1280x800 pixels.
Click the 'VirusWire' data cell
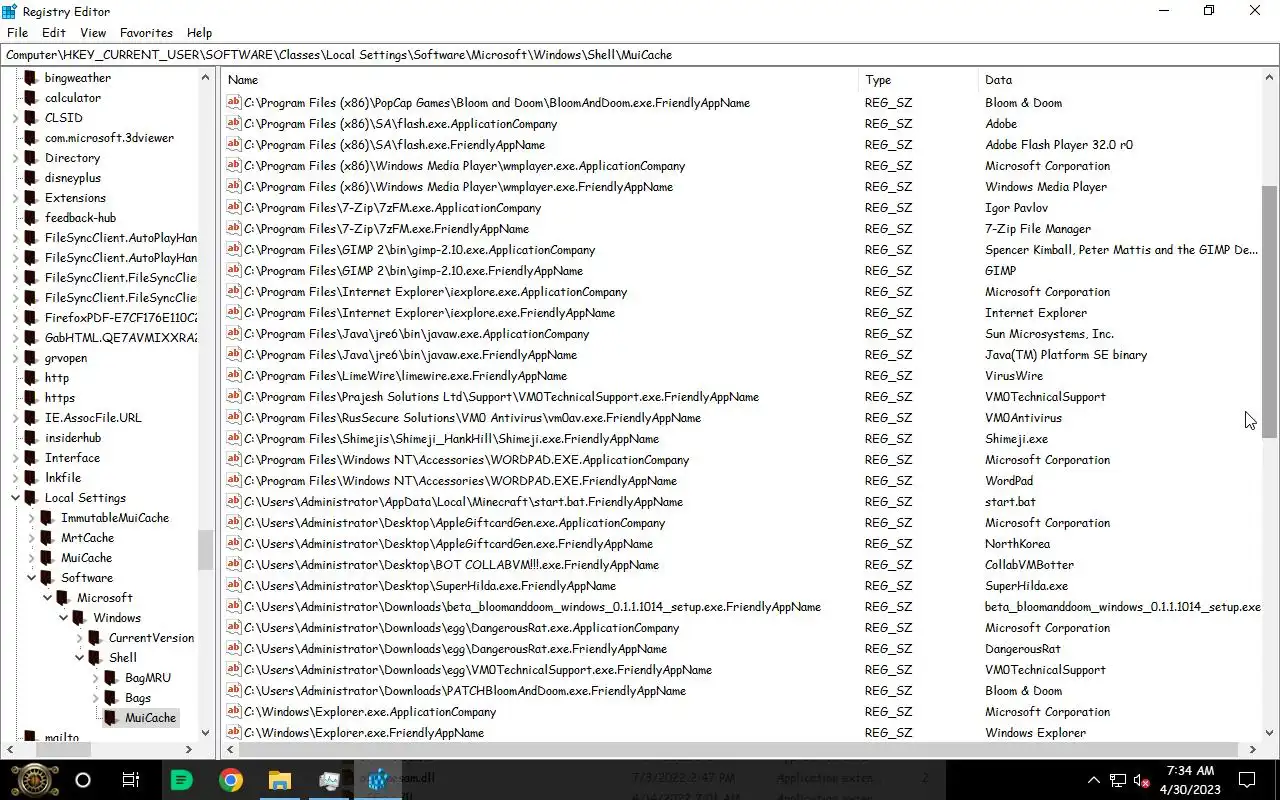(1014, 375)
